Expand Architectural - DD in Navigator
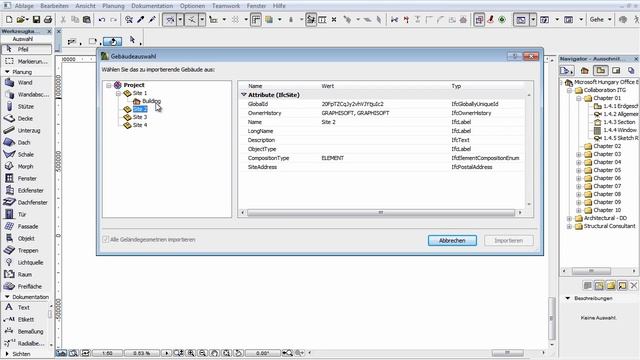The image size is (640, 360). point(569,218)
